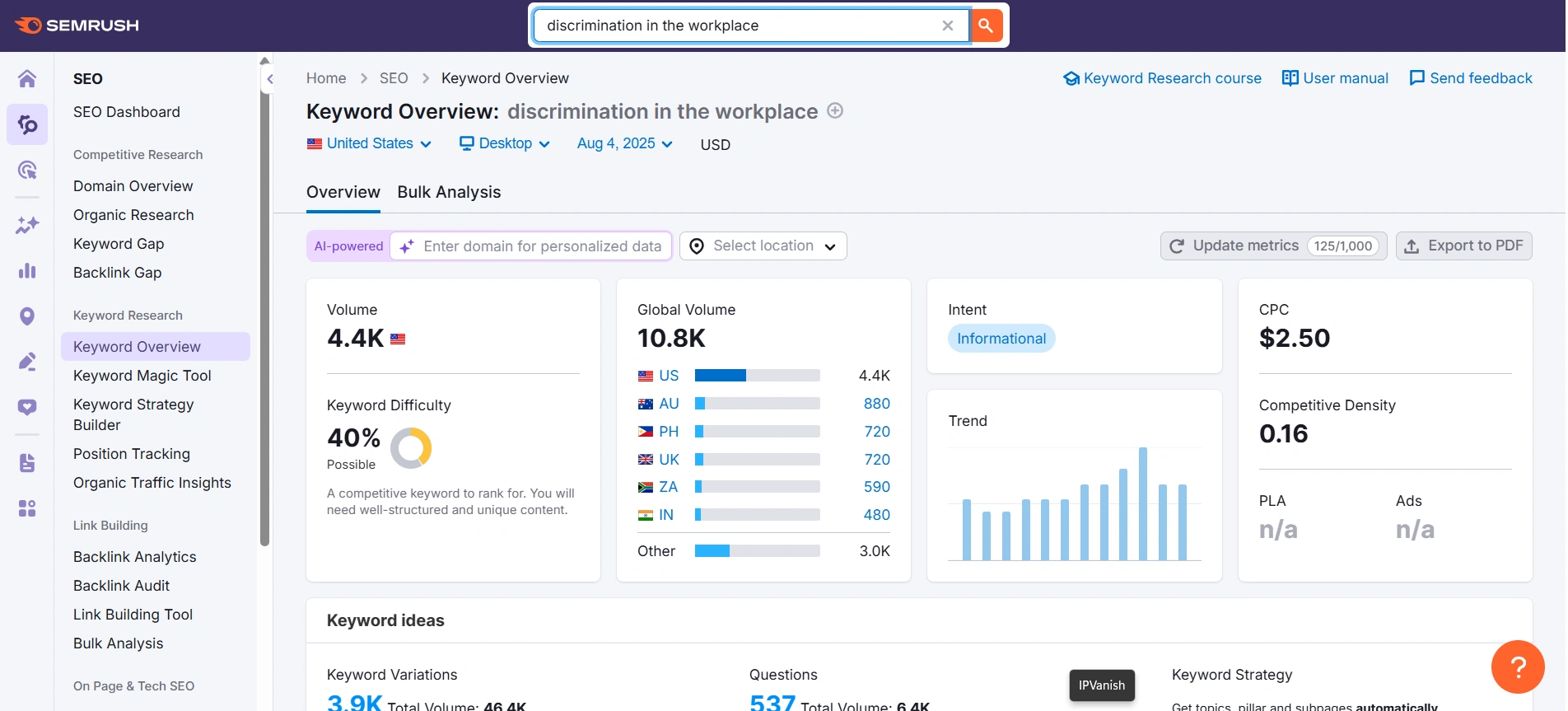Viewport: 1568px width, 711px height.
Task: Click the Home breadcrumb
Action: click(x=326, y=78)
